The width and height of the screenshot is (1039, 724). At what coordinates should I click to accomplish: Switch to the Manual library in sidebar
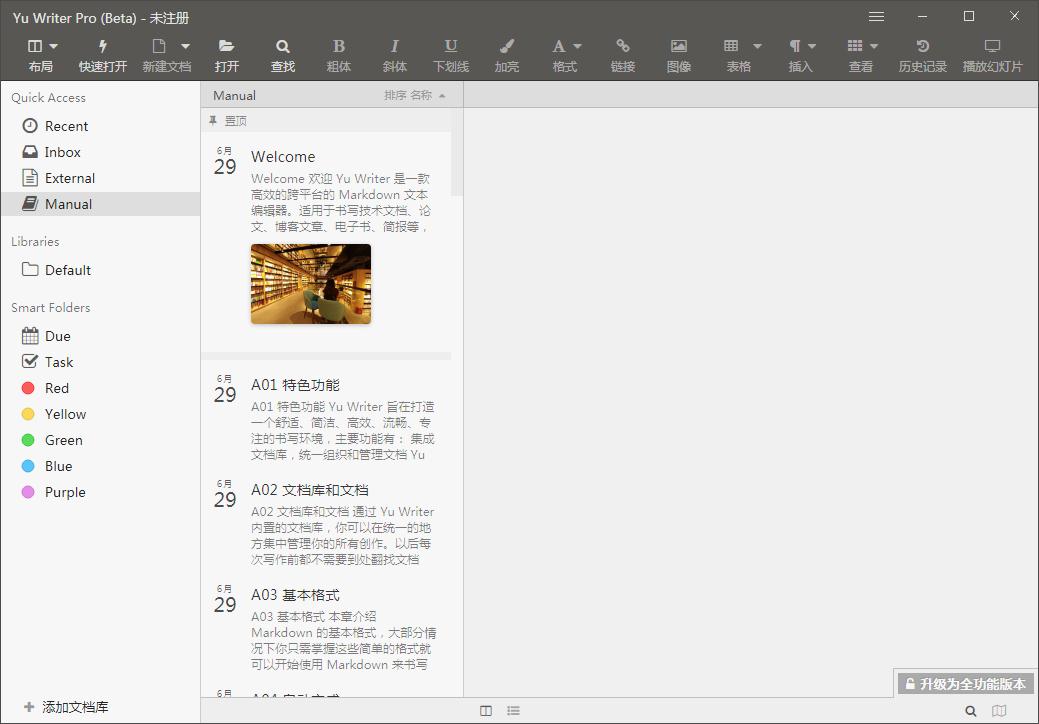coord(66,203)
